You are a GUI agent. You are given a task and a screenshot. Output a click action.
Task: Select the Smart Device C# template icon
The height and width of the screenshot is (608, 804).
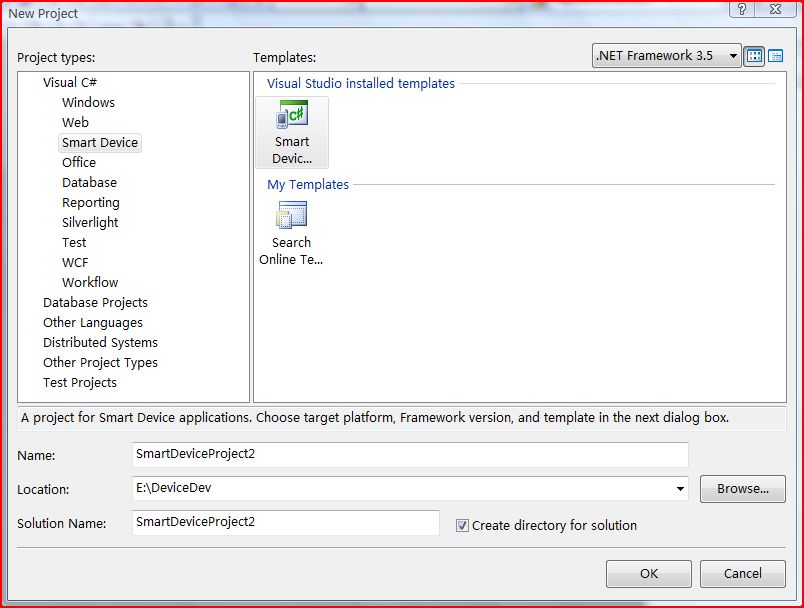click(x=292, y=132)
